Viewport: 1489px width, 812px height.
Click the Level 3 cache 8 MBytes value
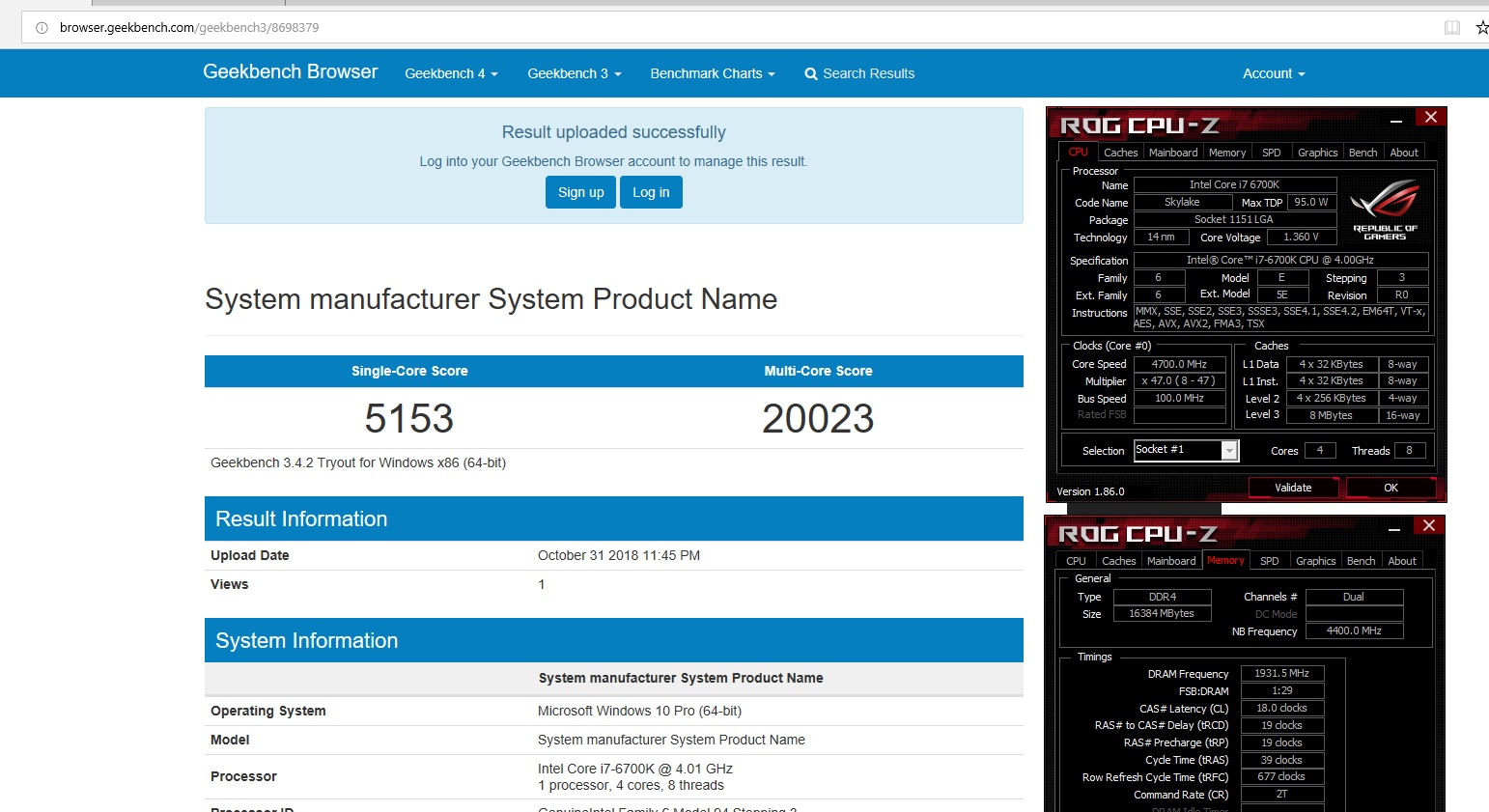tap(1334, 415)
